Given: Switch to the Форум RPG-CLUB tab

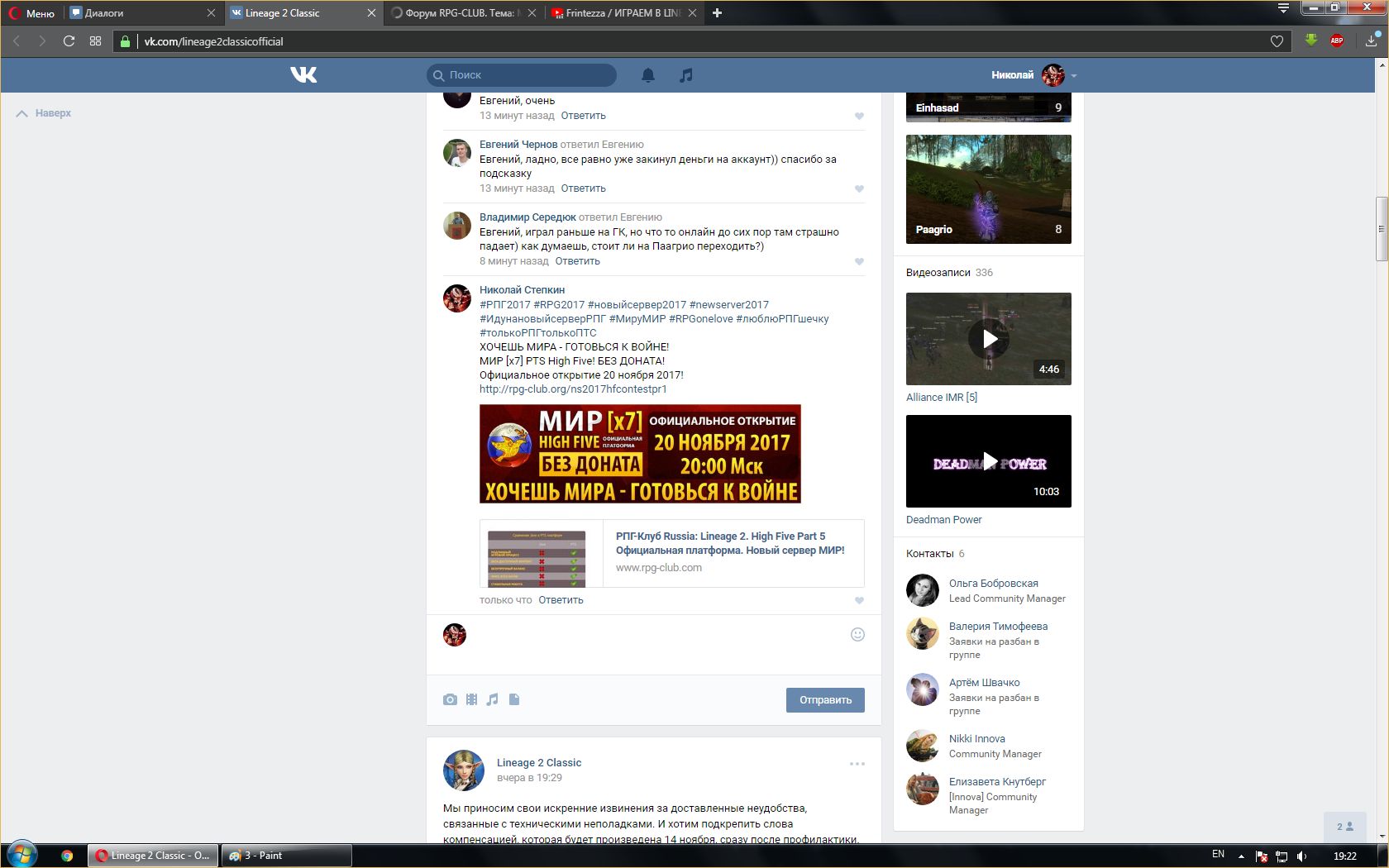Looking at the screenshot, I should click(x=463, y=13).
